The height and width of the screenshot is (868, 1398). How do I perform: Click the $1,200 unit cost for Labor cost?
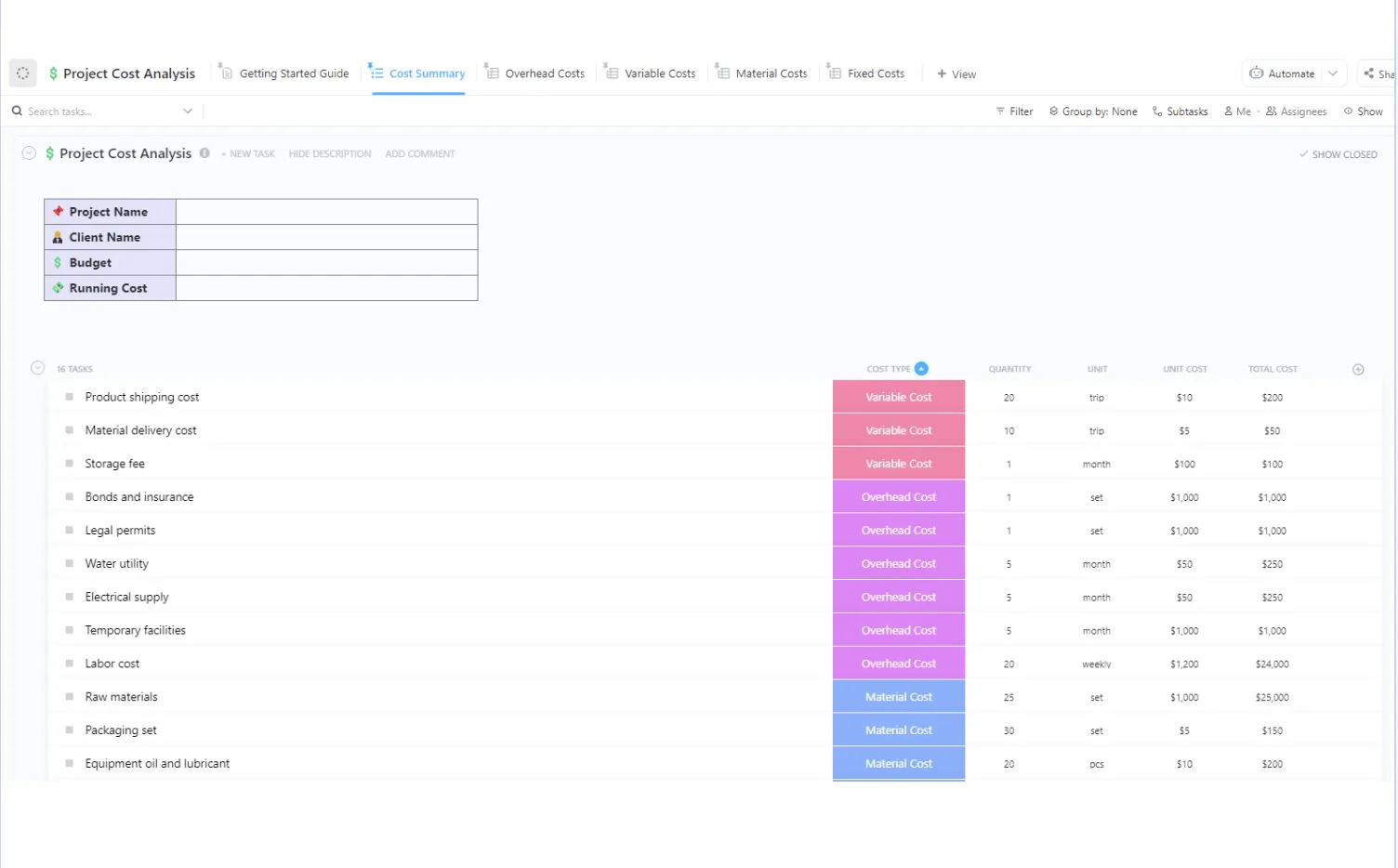1184,664
